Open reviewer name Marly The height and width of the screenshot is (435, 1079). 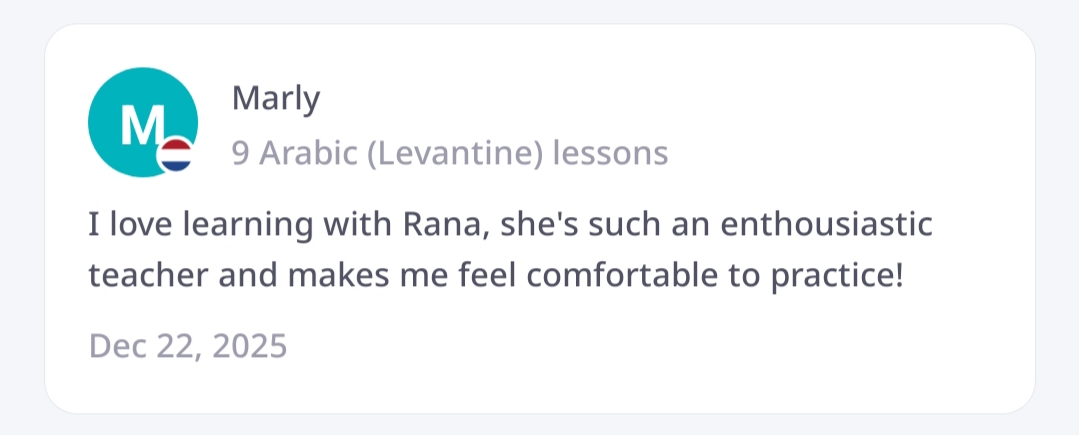pyautogui.click(x=275, y=98)
